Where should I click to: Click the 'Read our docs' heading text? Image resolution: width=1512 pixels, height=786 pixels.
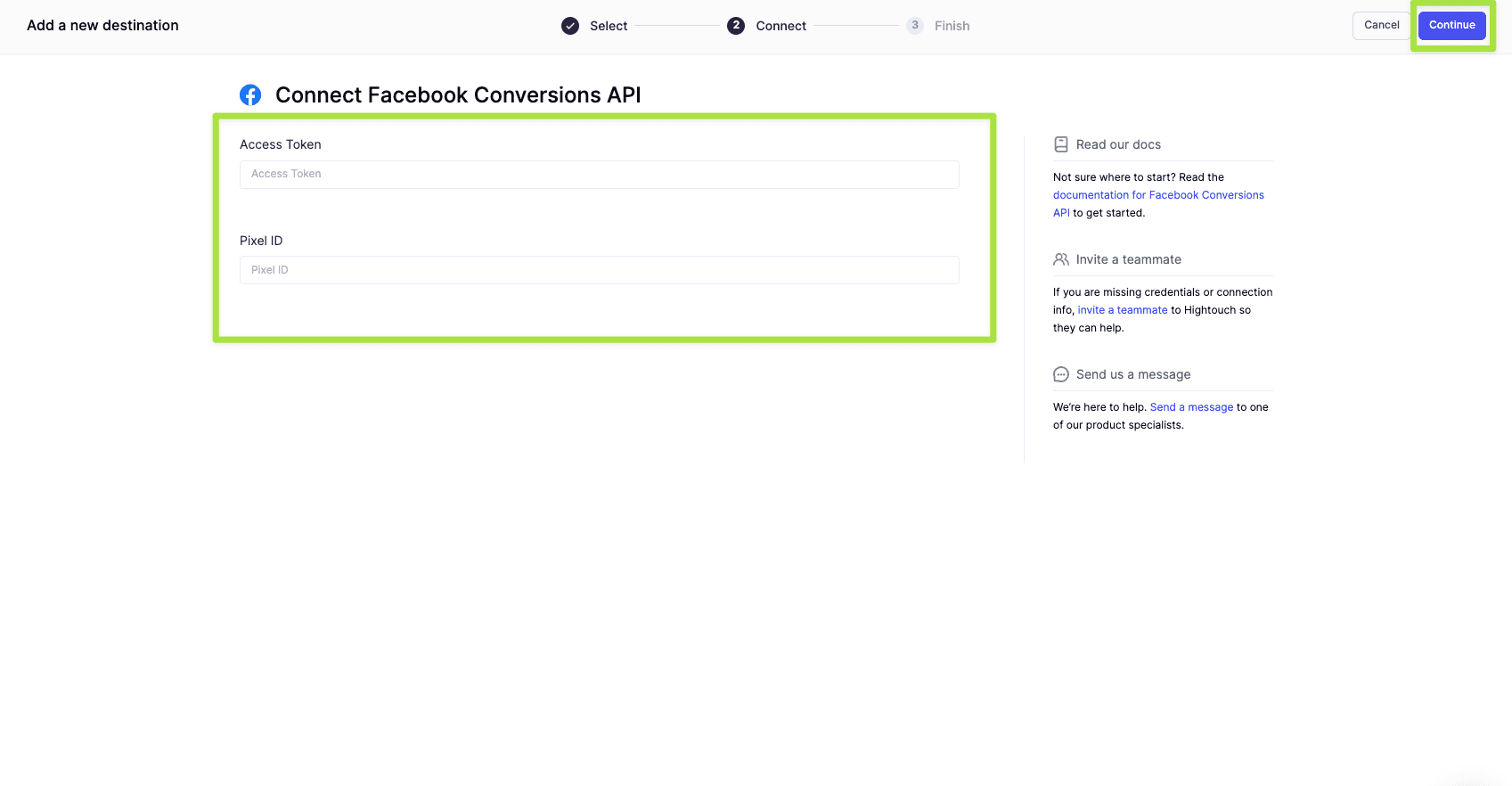pyautogui.click(x=1118, y=144)
